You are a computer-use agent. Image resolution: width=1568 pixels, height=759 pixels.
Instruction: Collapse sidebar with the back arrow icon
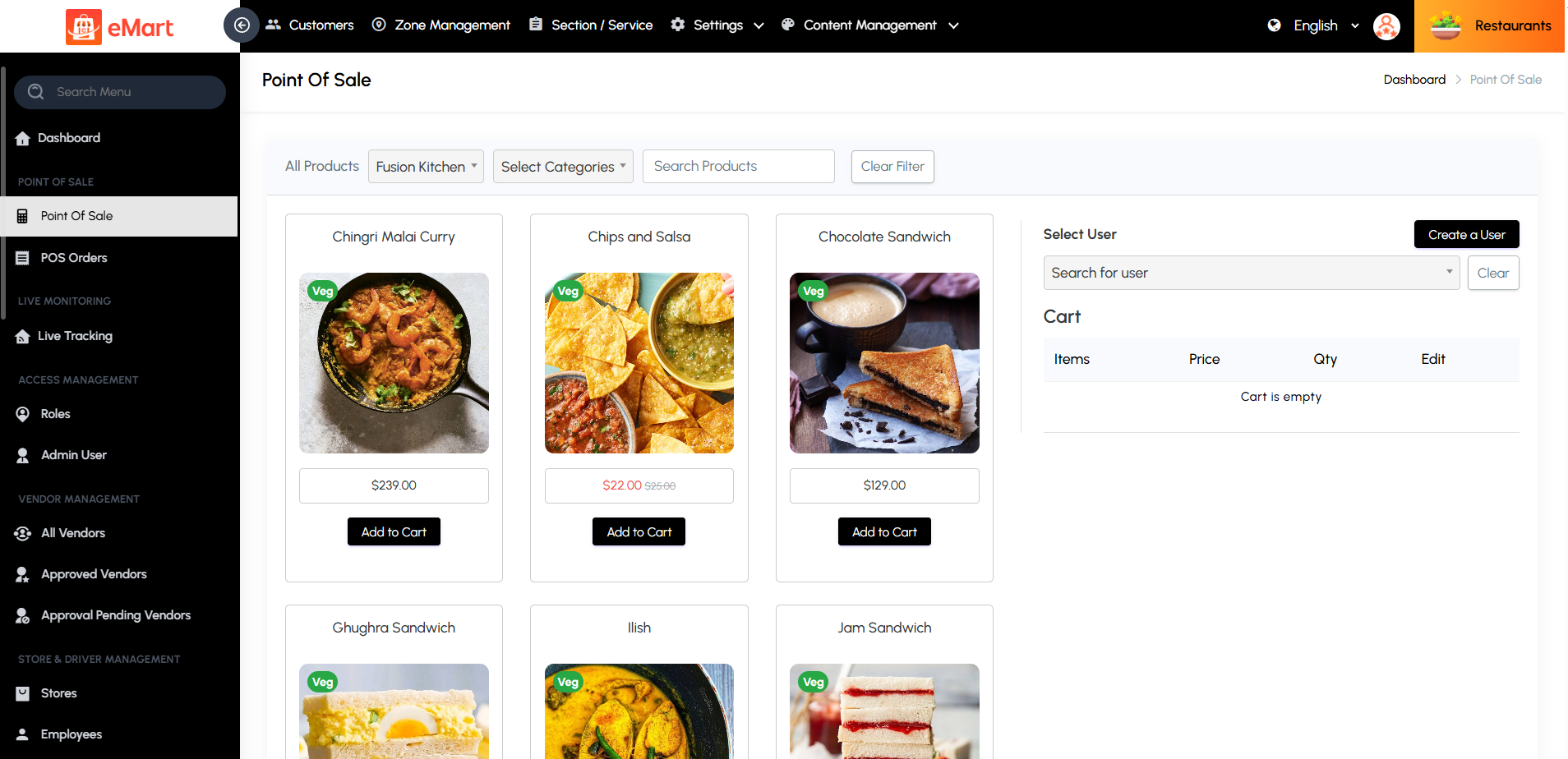242,25
